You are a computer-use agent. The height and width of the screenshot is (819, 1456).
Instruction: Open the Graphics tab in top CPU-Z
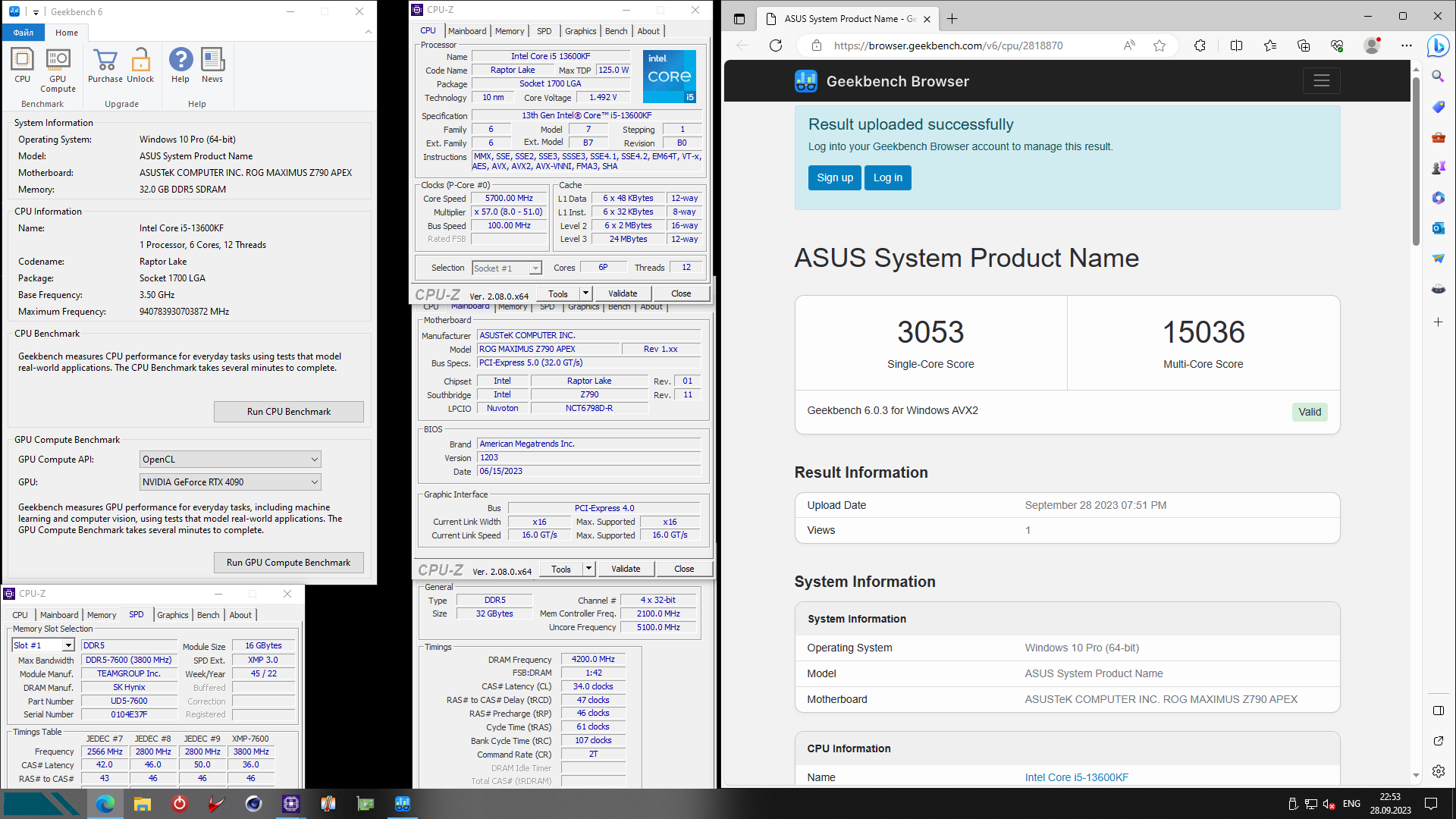(581, 31)
